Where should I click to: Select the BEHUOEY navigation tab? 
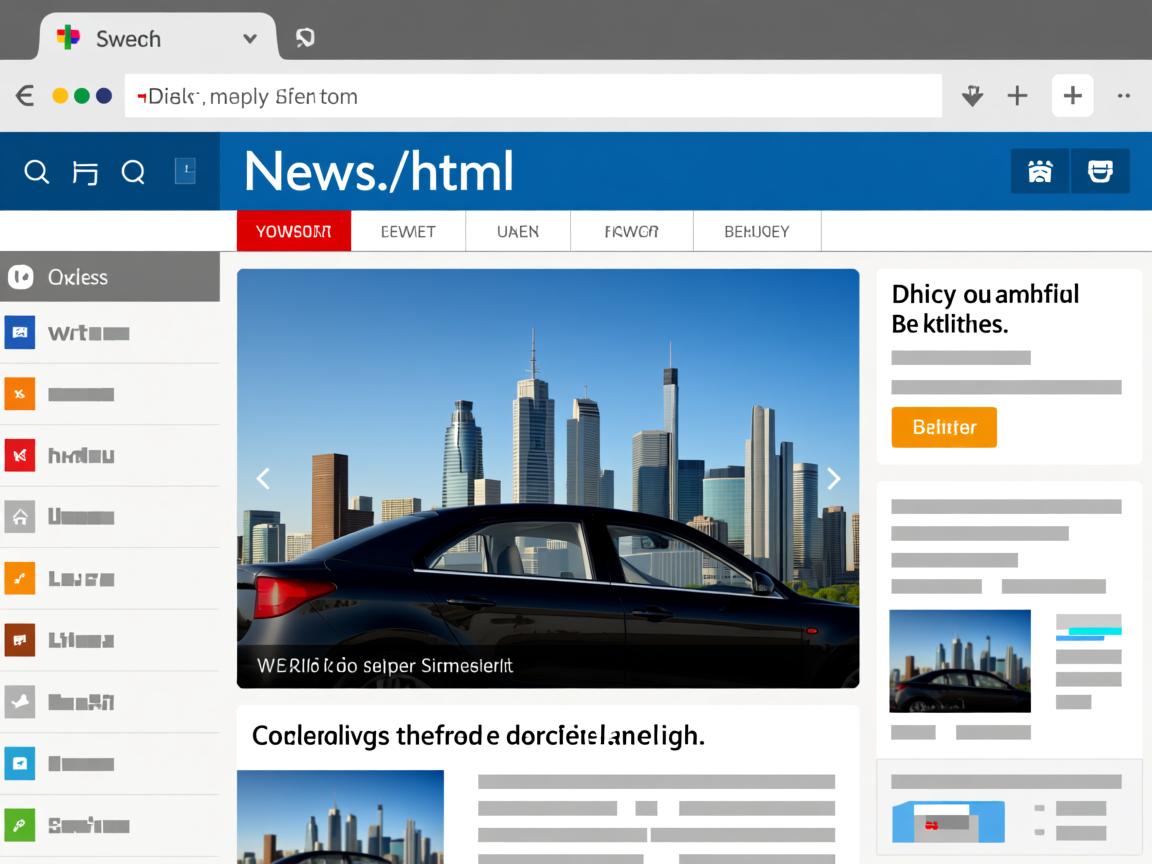756,231
